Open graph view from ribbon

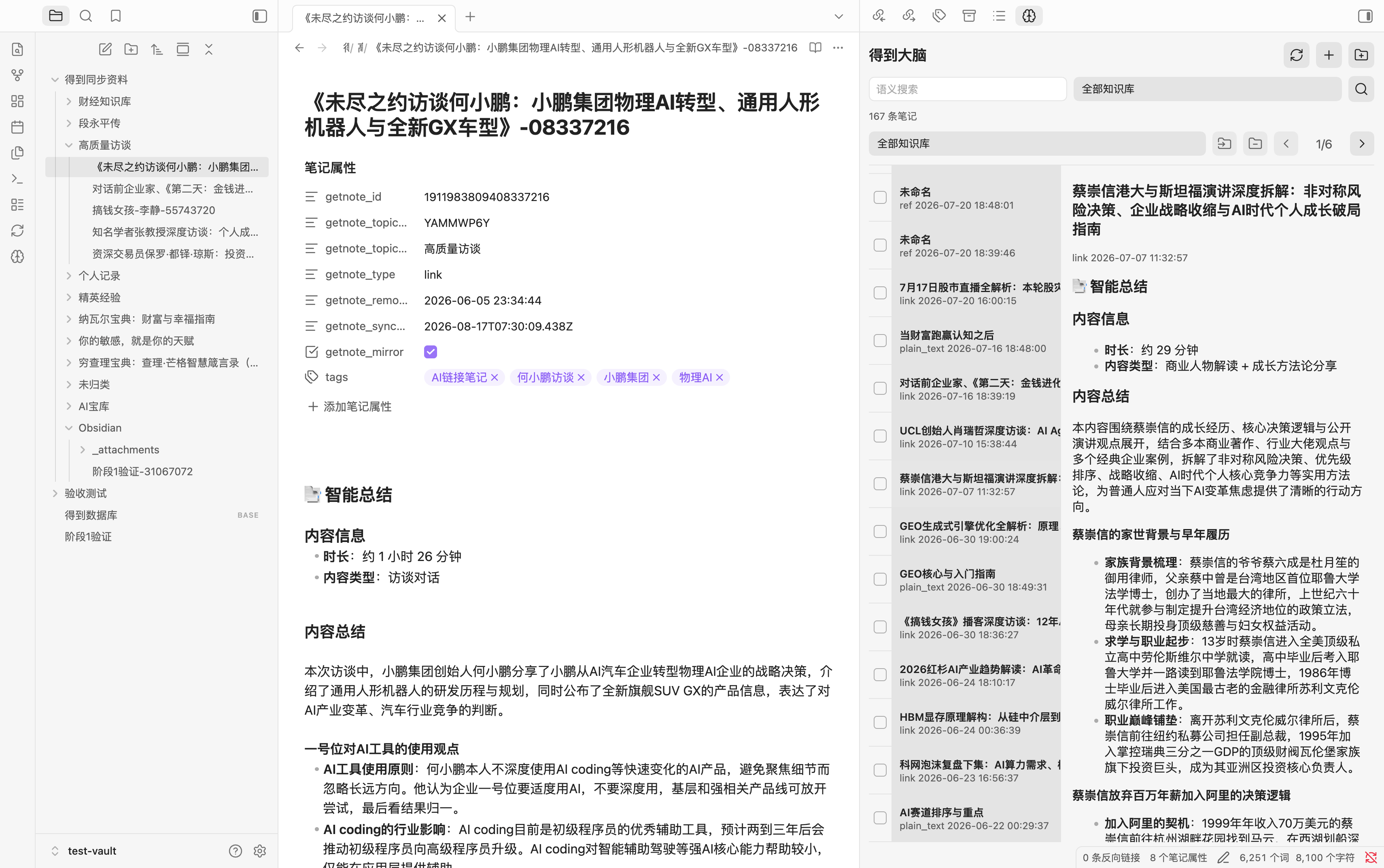click(x=17, y=75)
